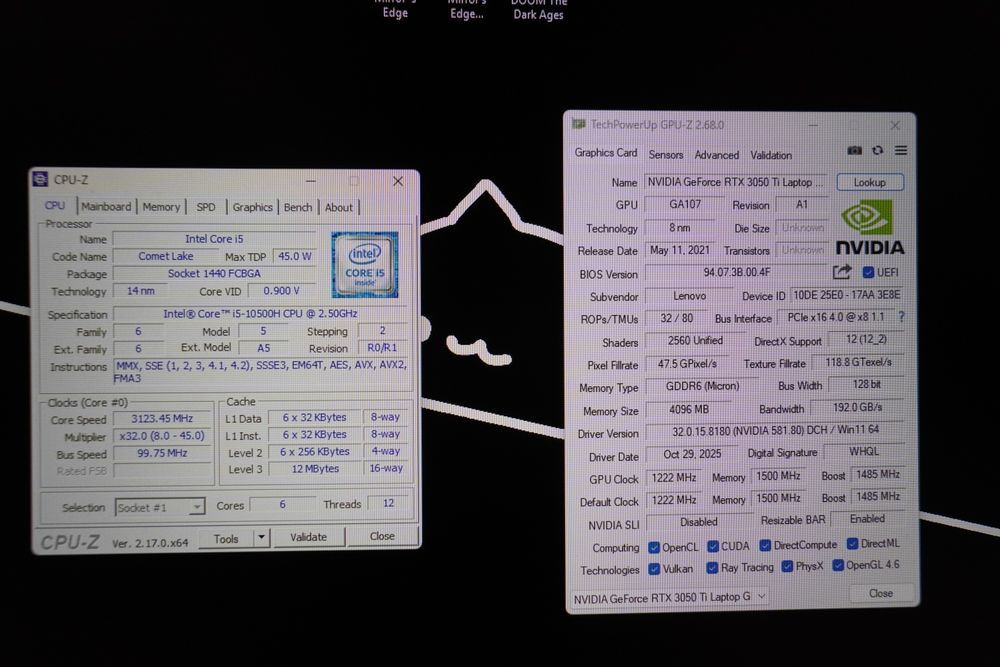
Task: Click the Close button in GPU-Z
Action: click(x=881, y=593)
